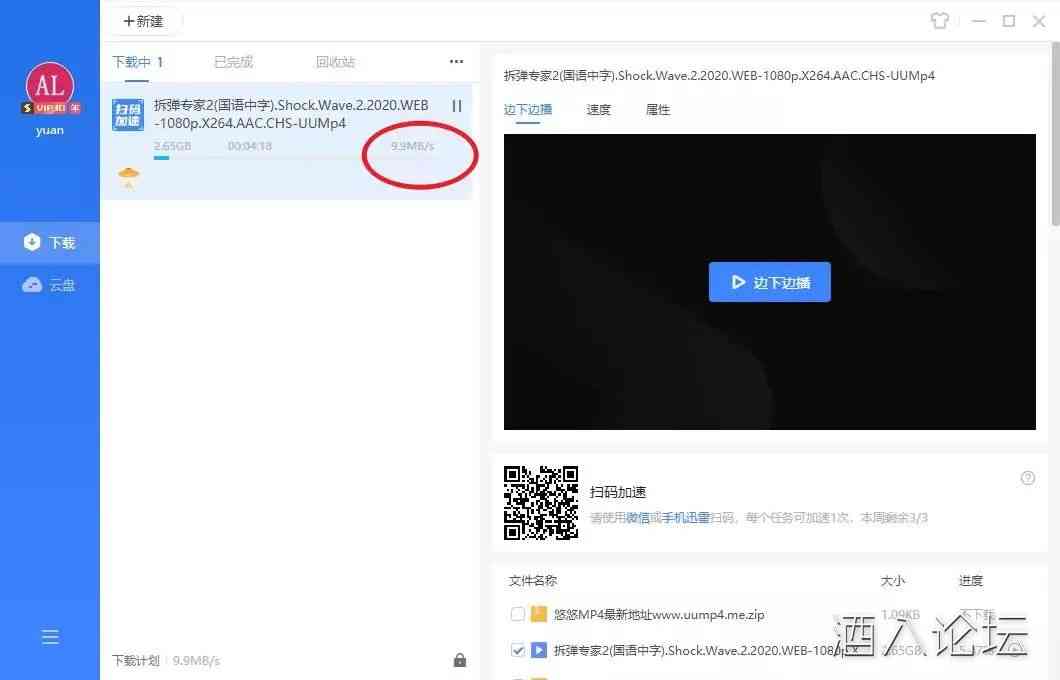The height and width of the screenshot is (680, 1060).
Task: Click the help question mark icon
Action: (1028, 478)
